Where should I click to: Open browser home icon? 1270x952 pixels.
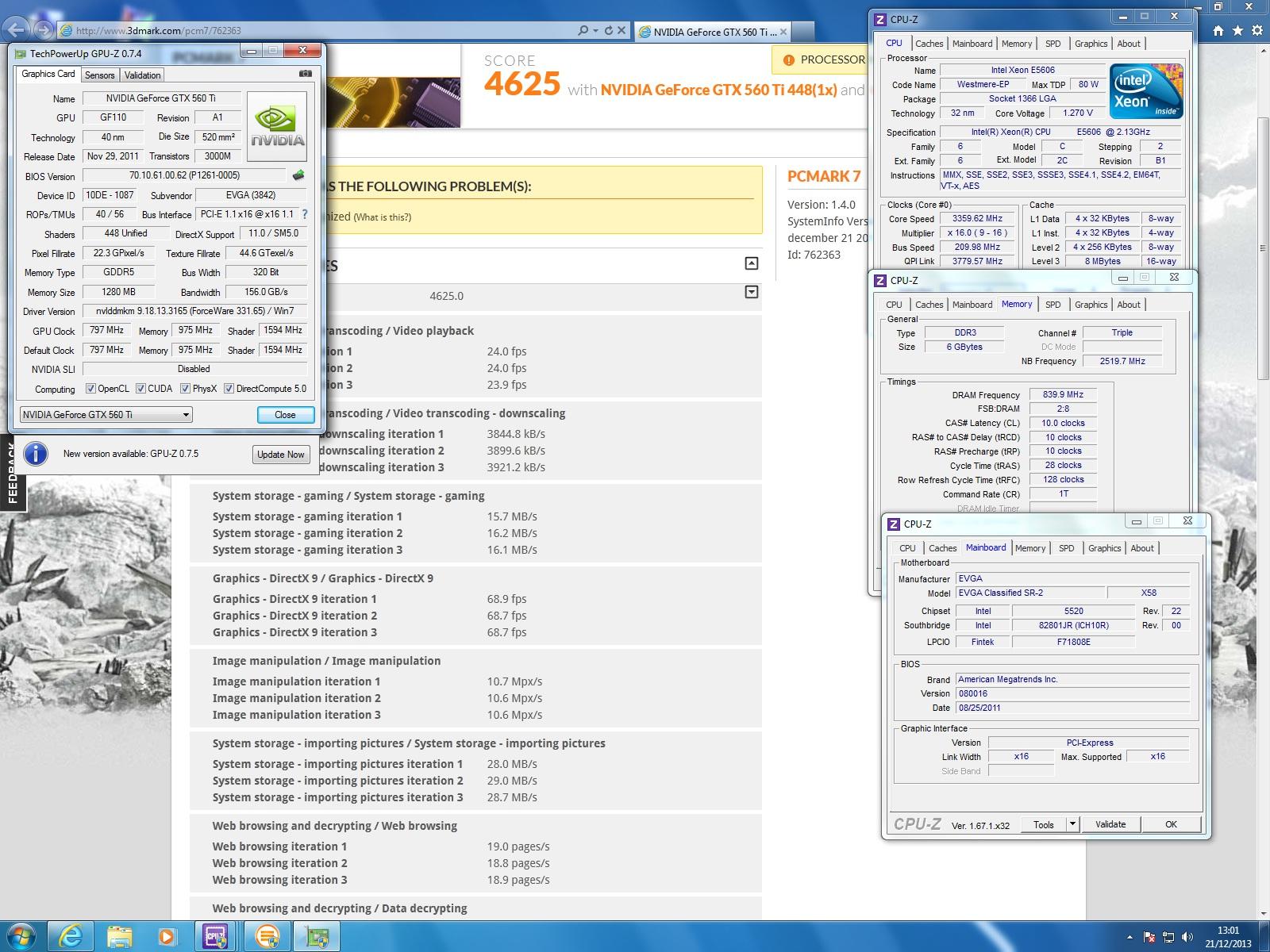pos(1218,31)
